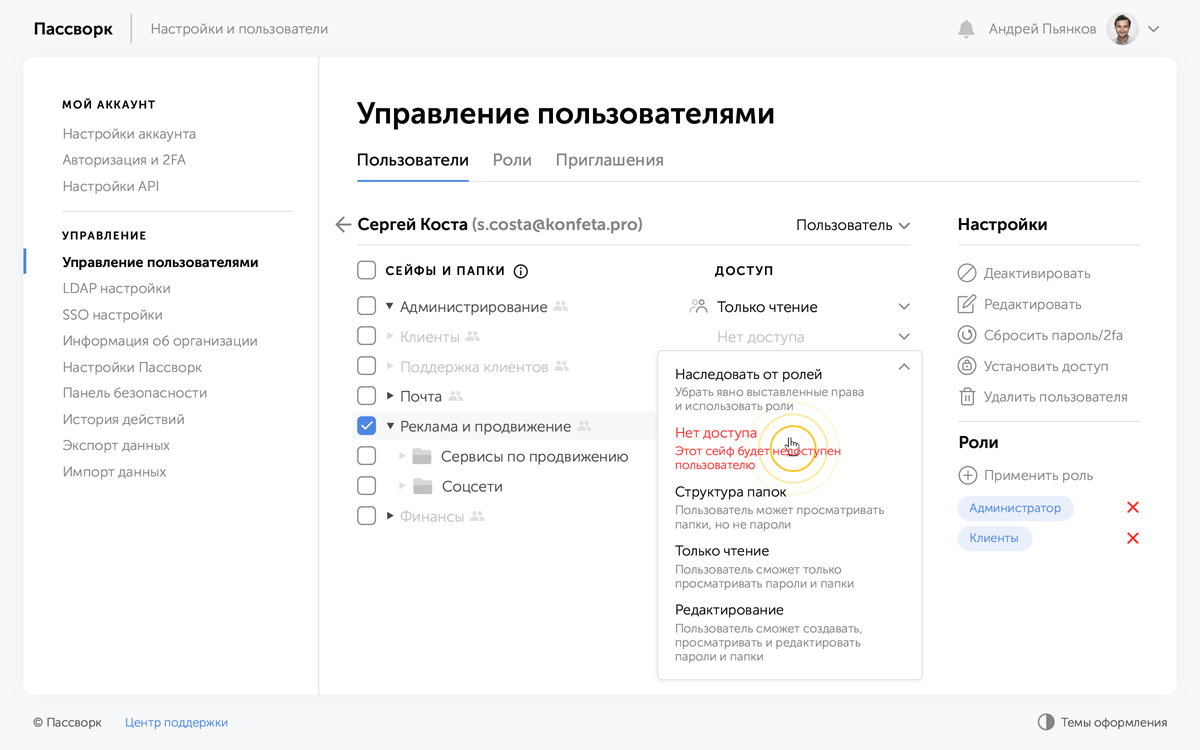The height and width of the screenshot is (750, 1200).
Task: Click the Темы оформления contrast icon
Action: click(x=1046, y=722)
